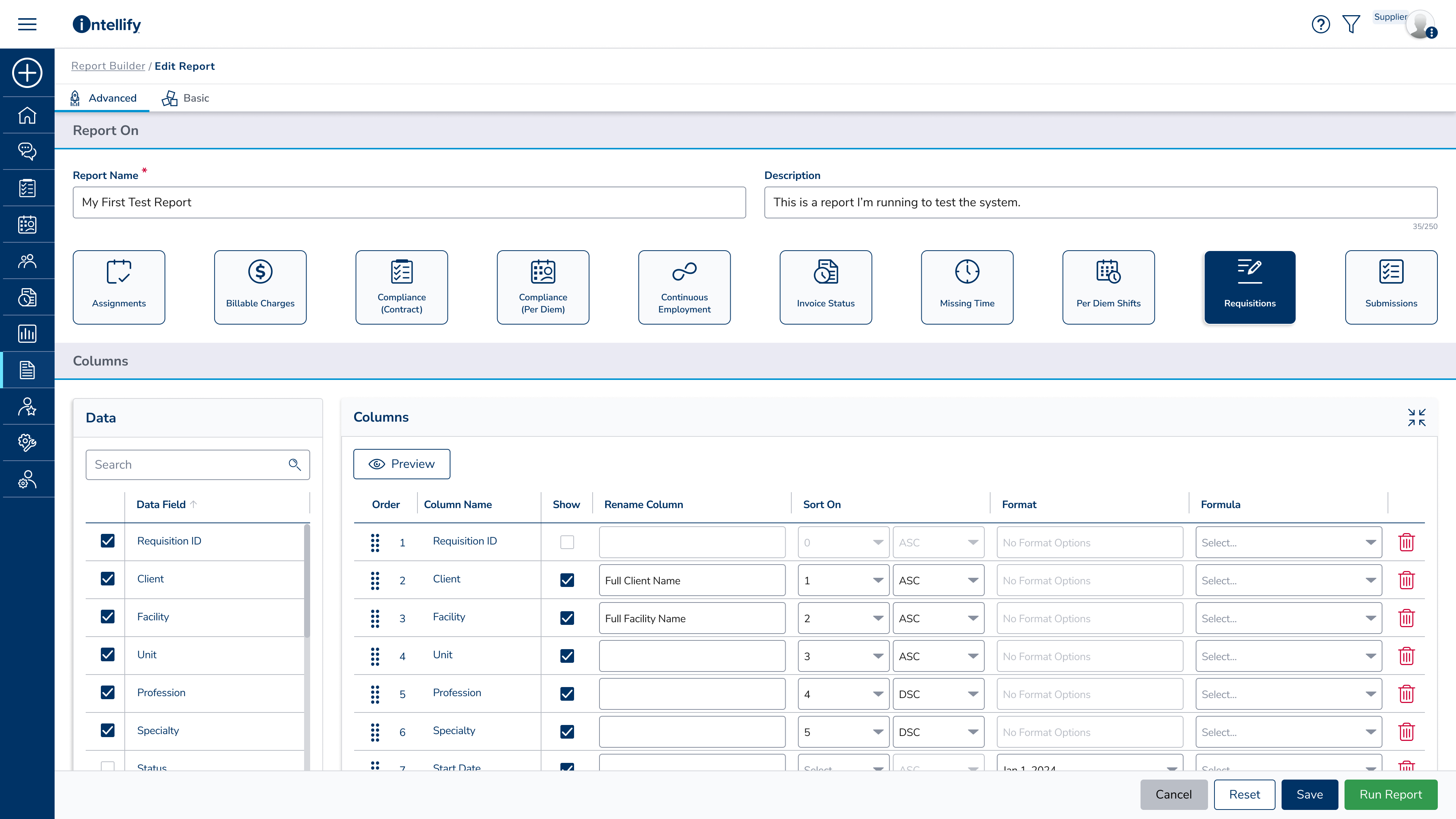1456x819 pixels.
Task: Uncheck the Facility data field
Action: 107,617
